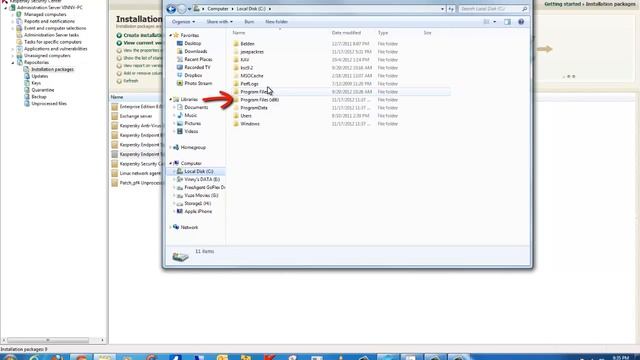Open Recorded TV under Favorites
The width and height of the screenshot is (640, 360).
coord(197,67)
